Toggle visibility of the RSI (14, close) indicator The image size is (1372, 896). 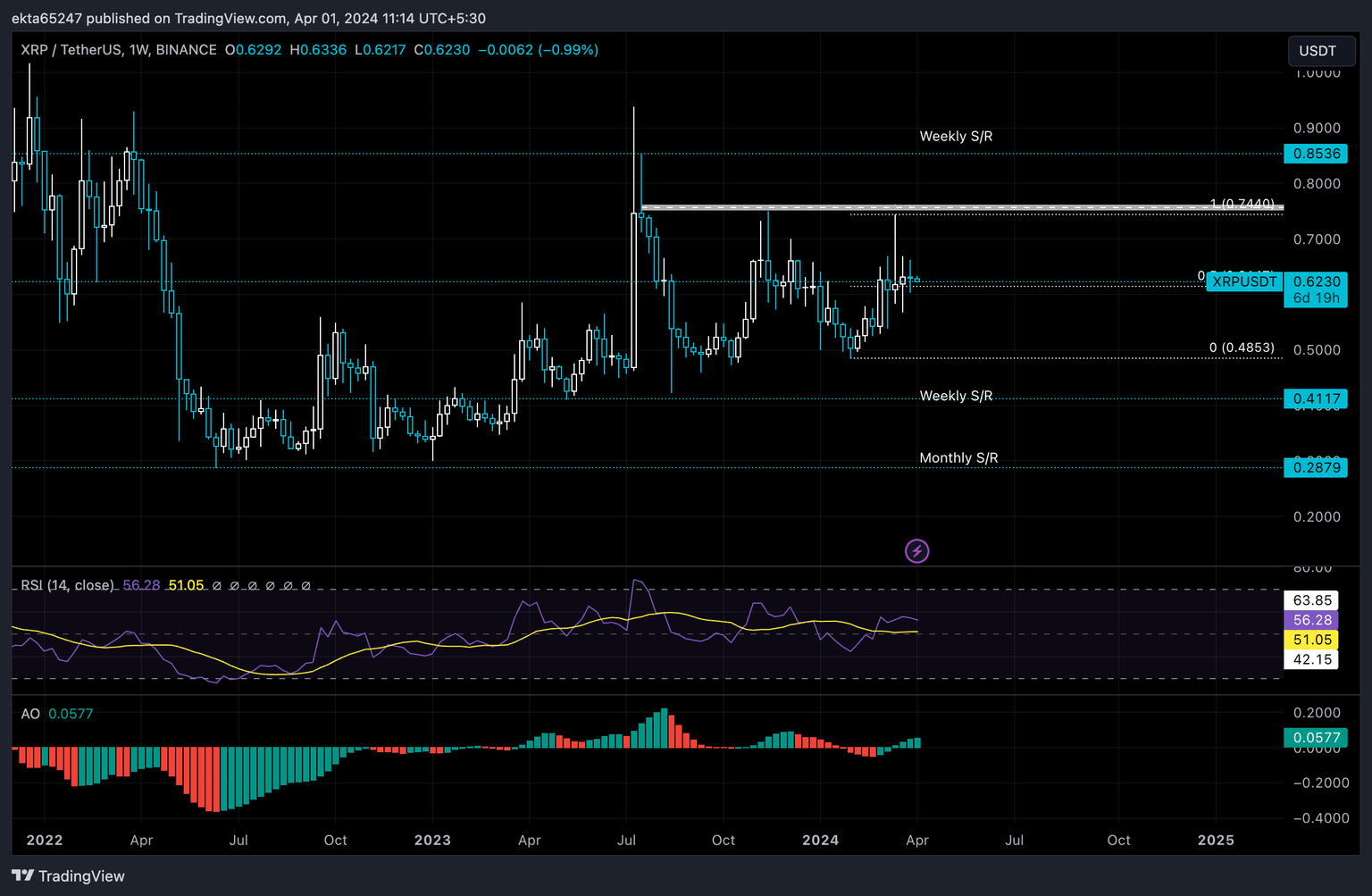click(67, 585)
